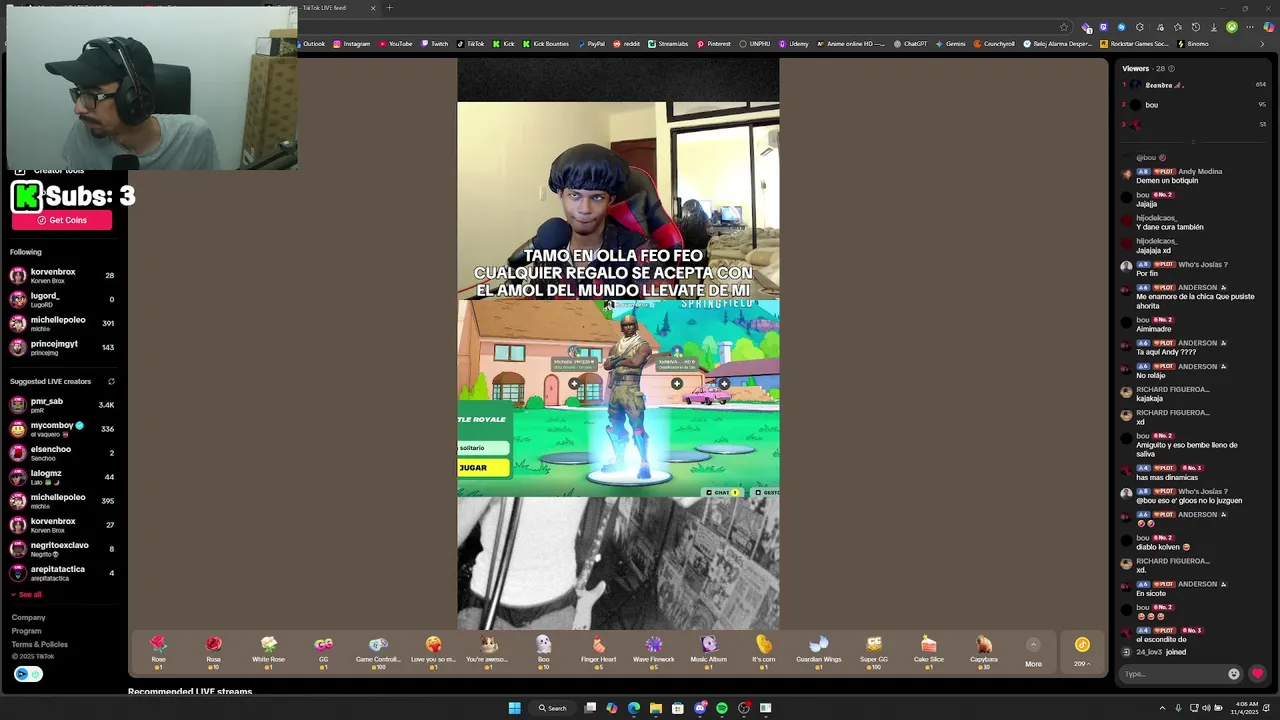The image size is (1280, 720).
Task: Send the Cake Slice gift
Action: click(928, 651)
